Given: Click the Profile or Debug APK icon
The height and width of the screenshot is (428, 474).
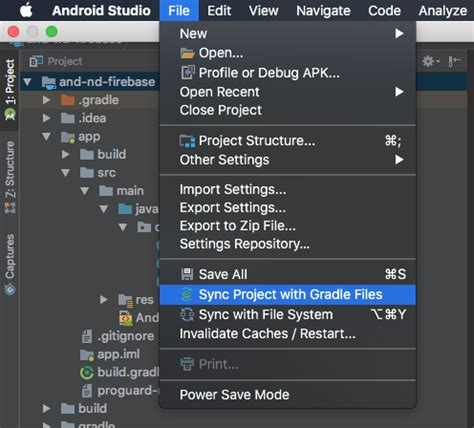Looking at the screenshot, I should pyautogui.click(x=187, y=72).
